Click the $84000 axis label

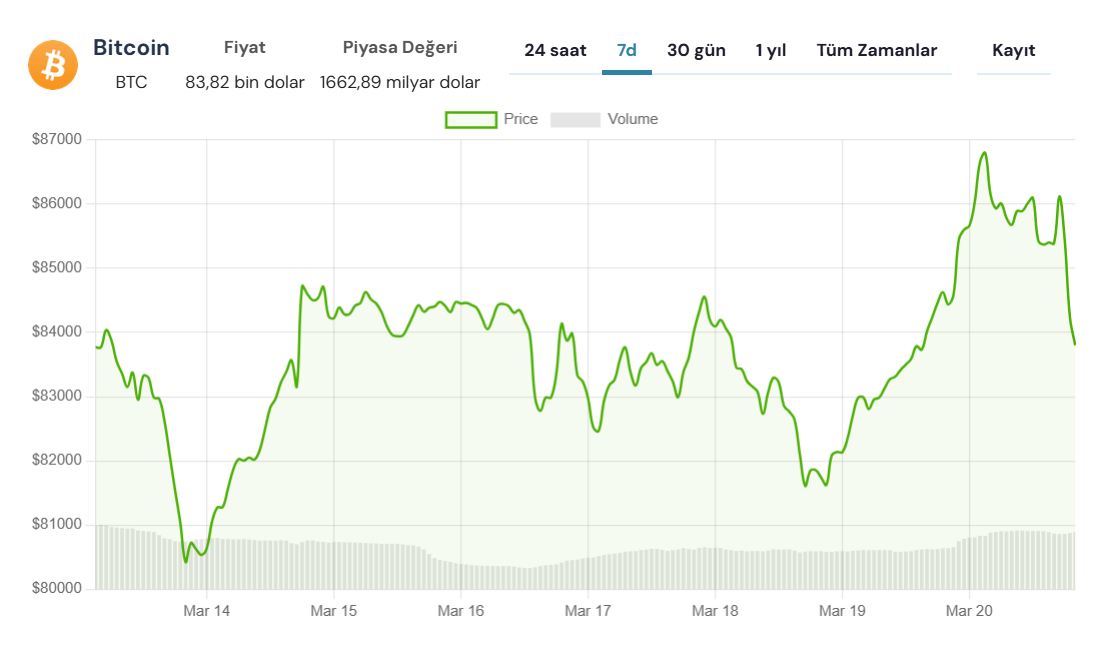[x=57, y=331]
